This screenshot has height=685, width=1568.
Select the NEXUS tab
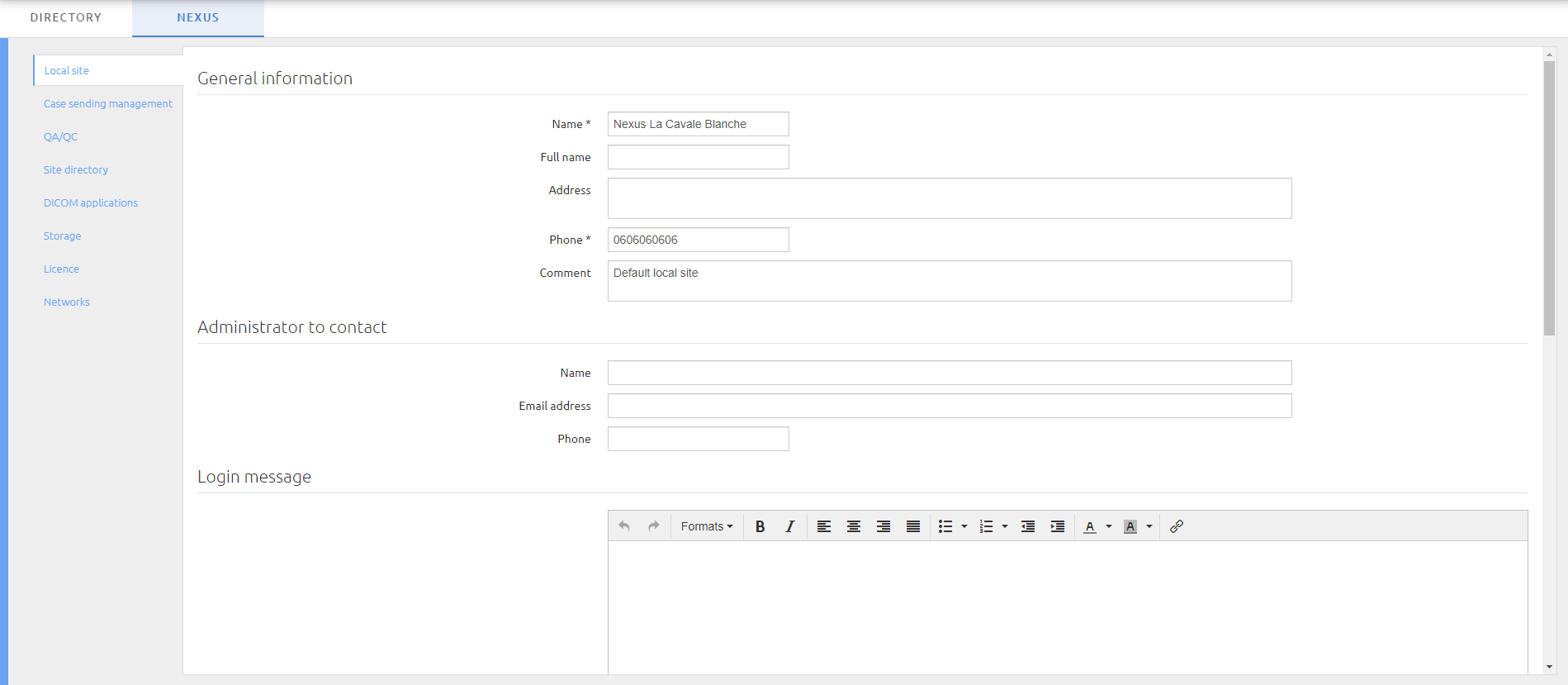198,17
